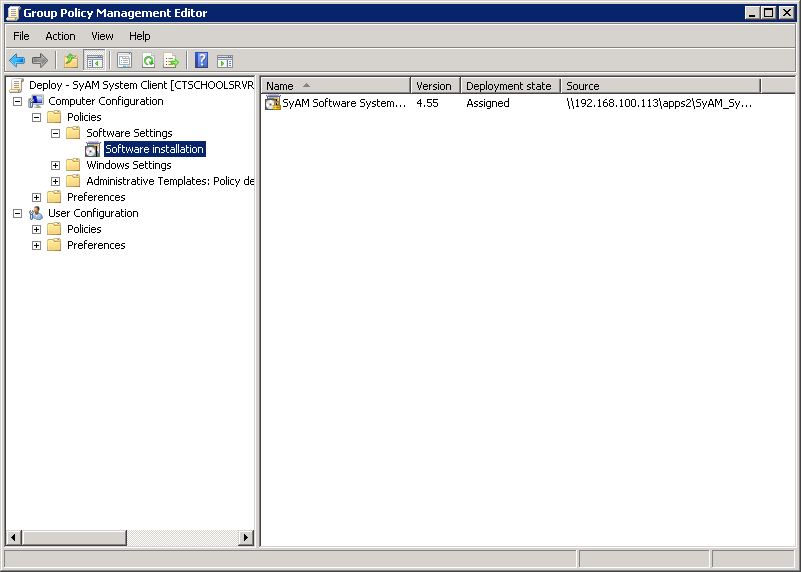The width and height of the screenshot is (801, 572).
Task: Collapse the Software Settings tree node
Action: (55, 133)
